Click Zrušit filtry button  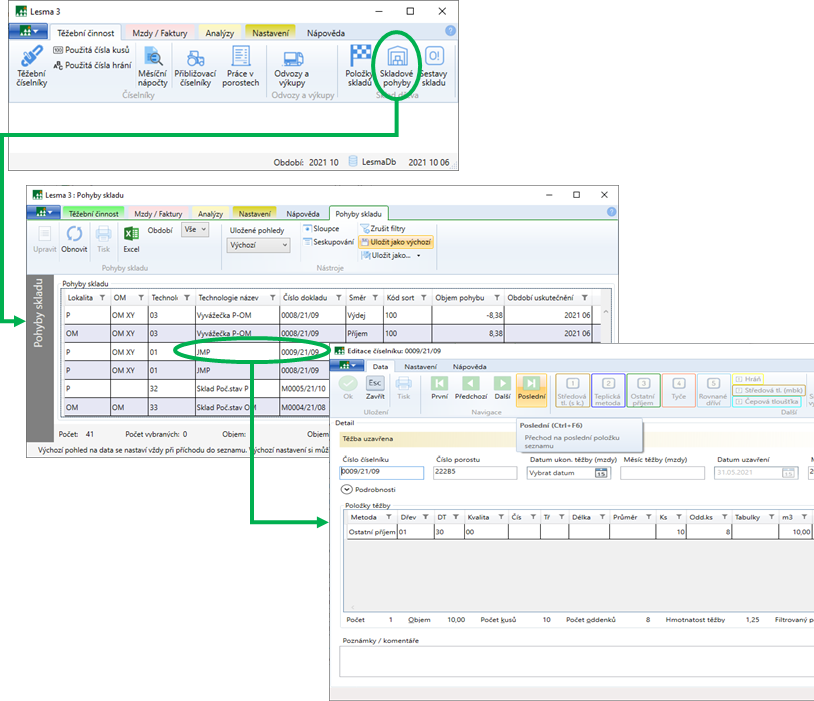(x=384, y=229)
